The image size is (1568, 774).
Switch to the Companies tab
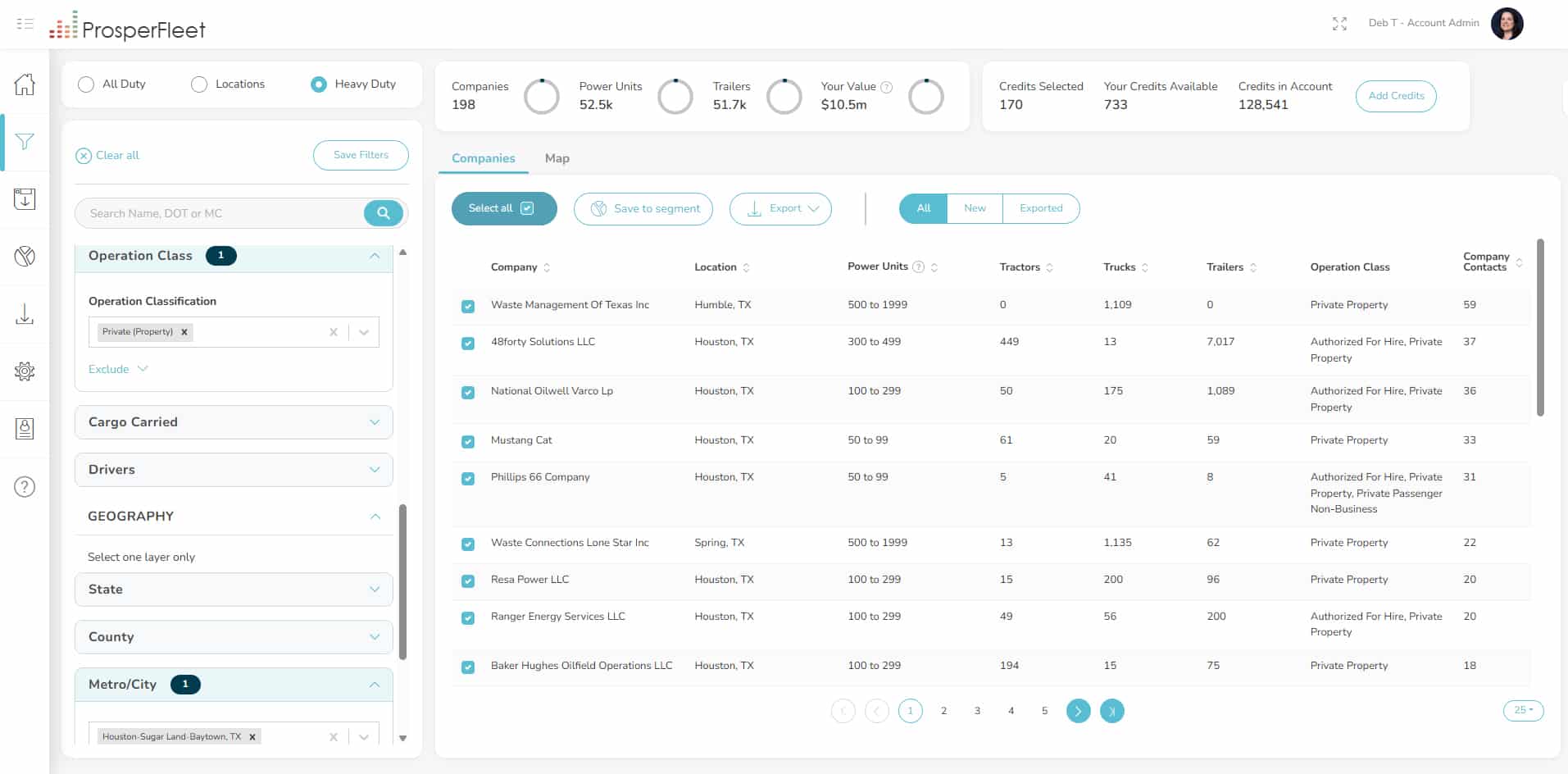[x=484, y=158]
